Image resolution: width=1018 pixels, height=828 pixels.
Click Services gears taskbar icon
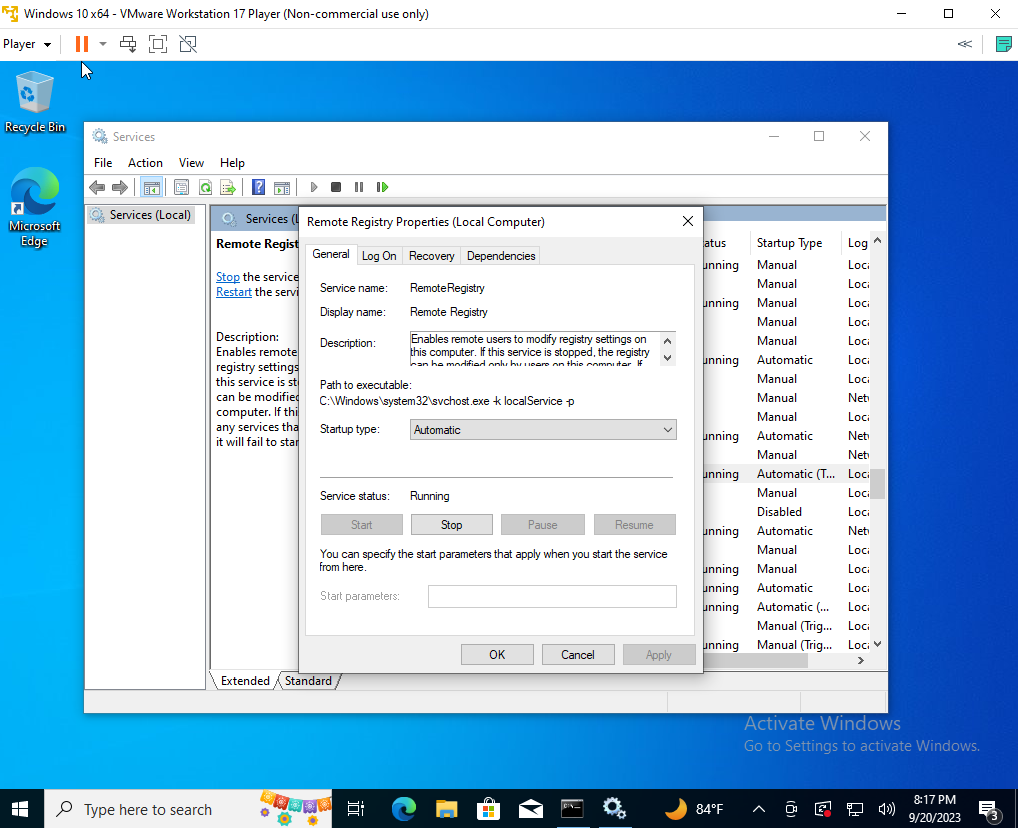[614, 809]
